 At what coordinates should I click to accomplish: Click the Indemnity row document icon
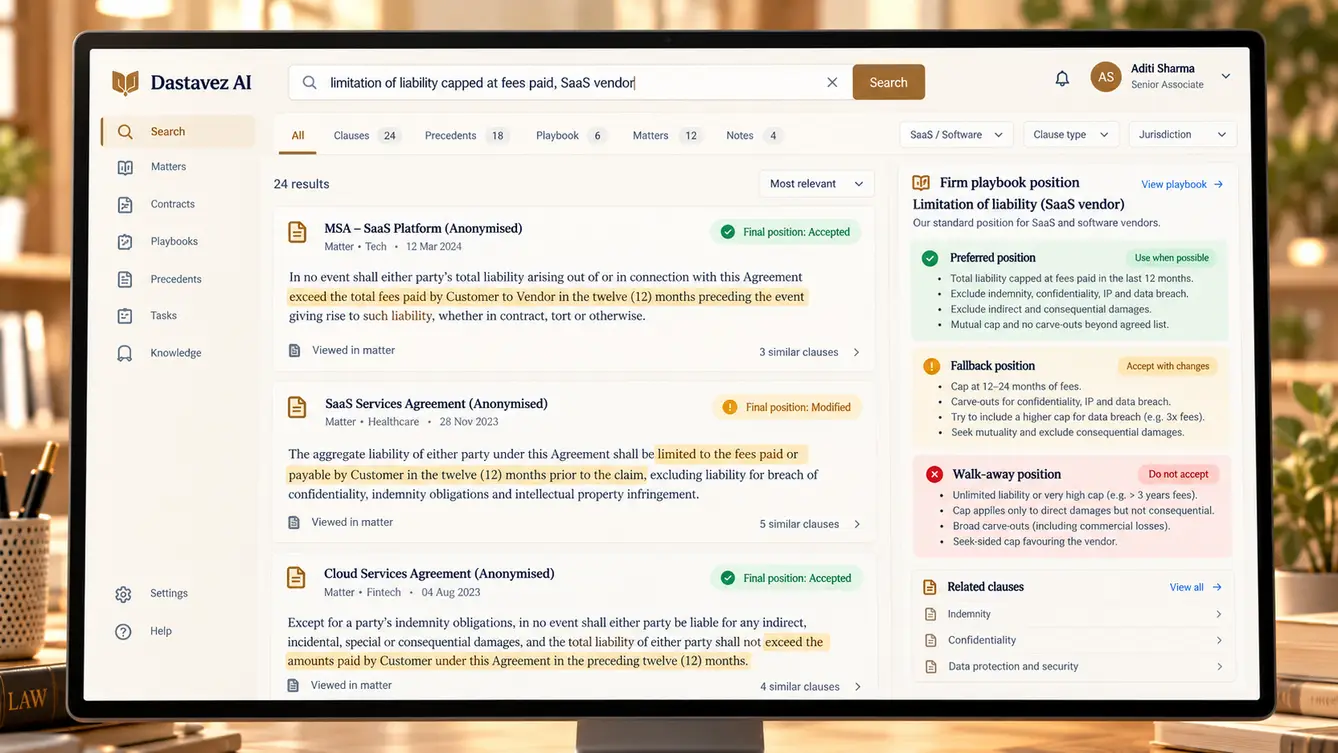pos(929,614)
